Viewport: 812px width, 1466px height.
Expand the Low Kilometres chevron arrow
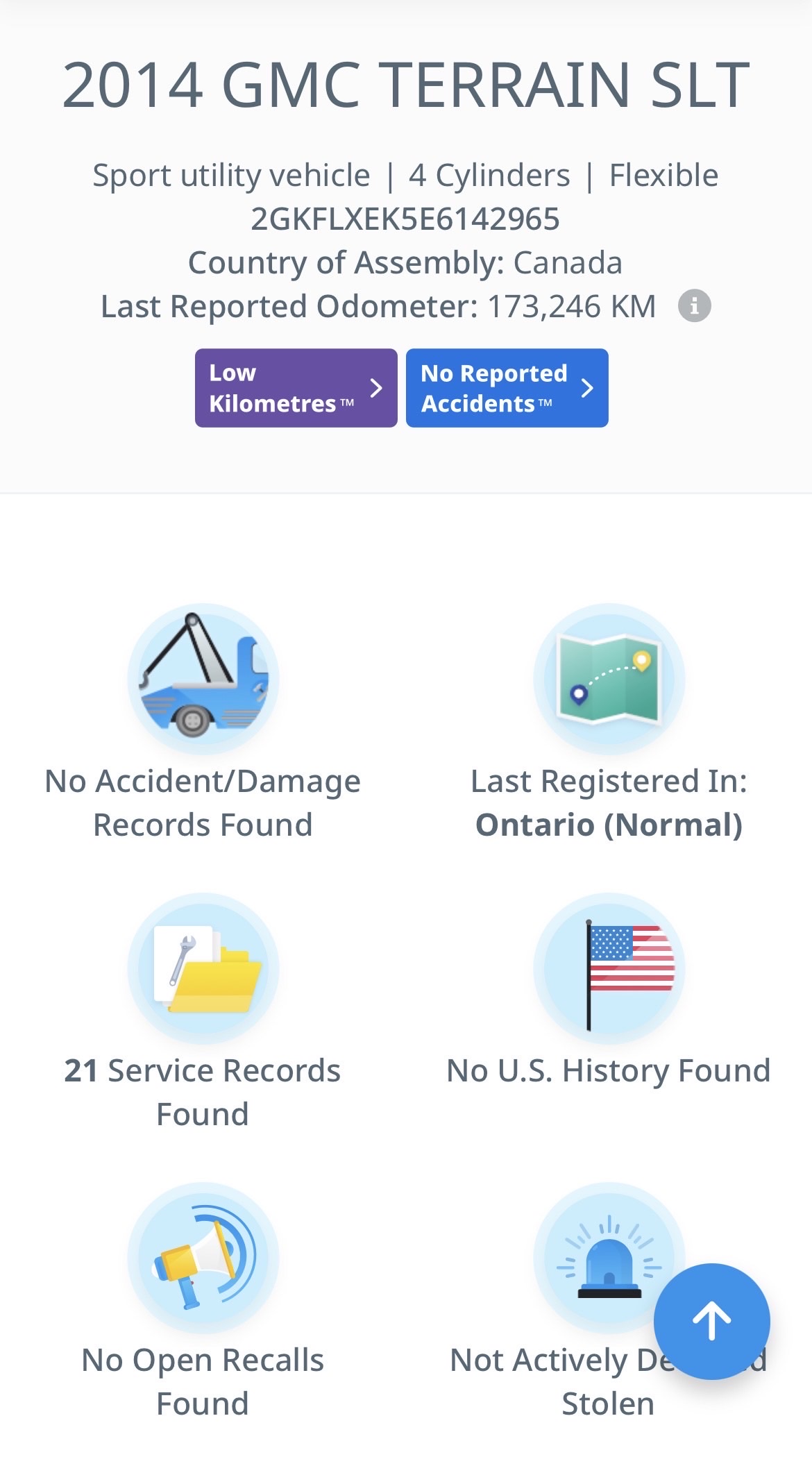376,388
